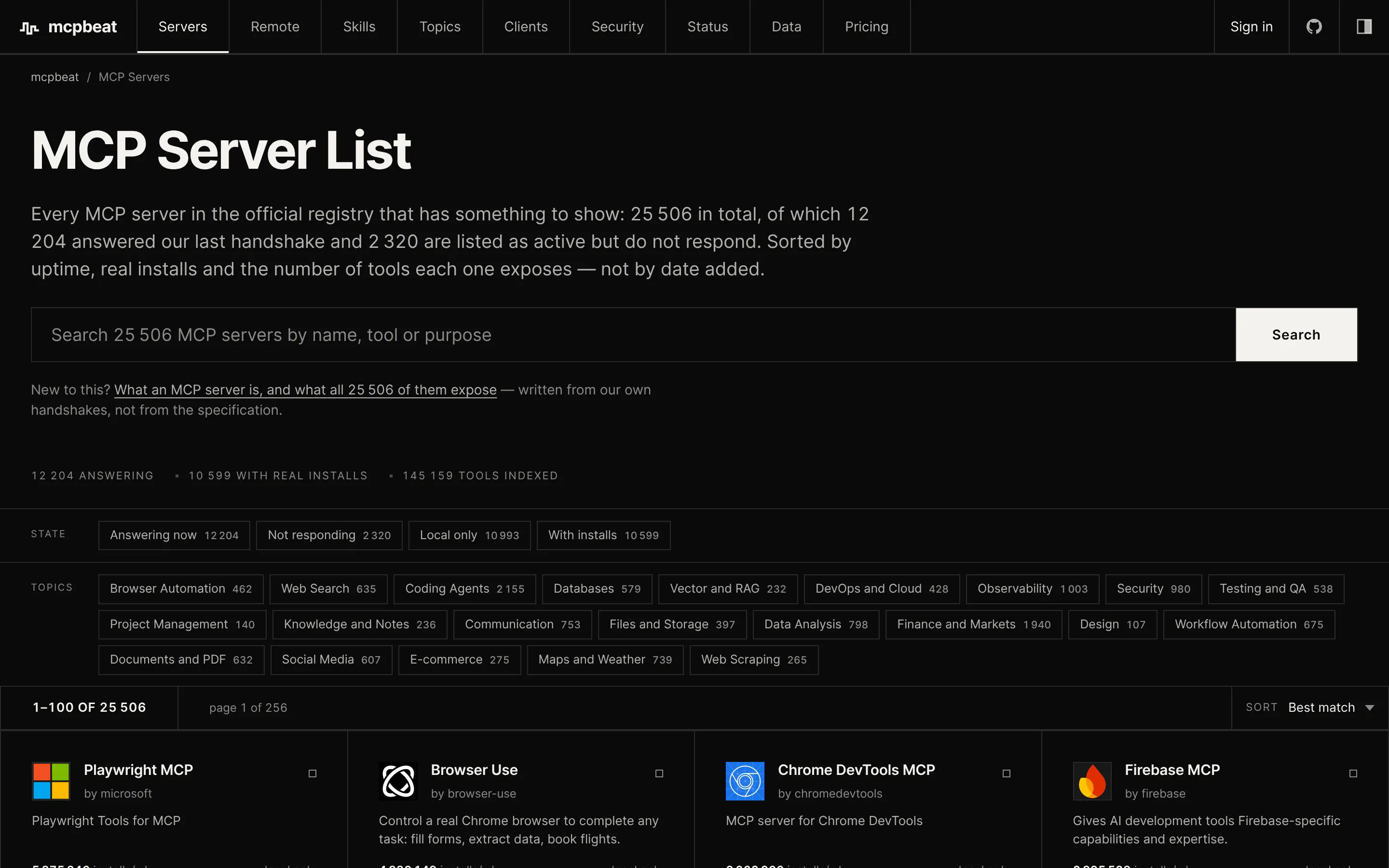Open the Skills tab
The image size is (1389, 868).
click(x=359, y=27)
